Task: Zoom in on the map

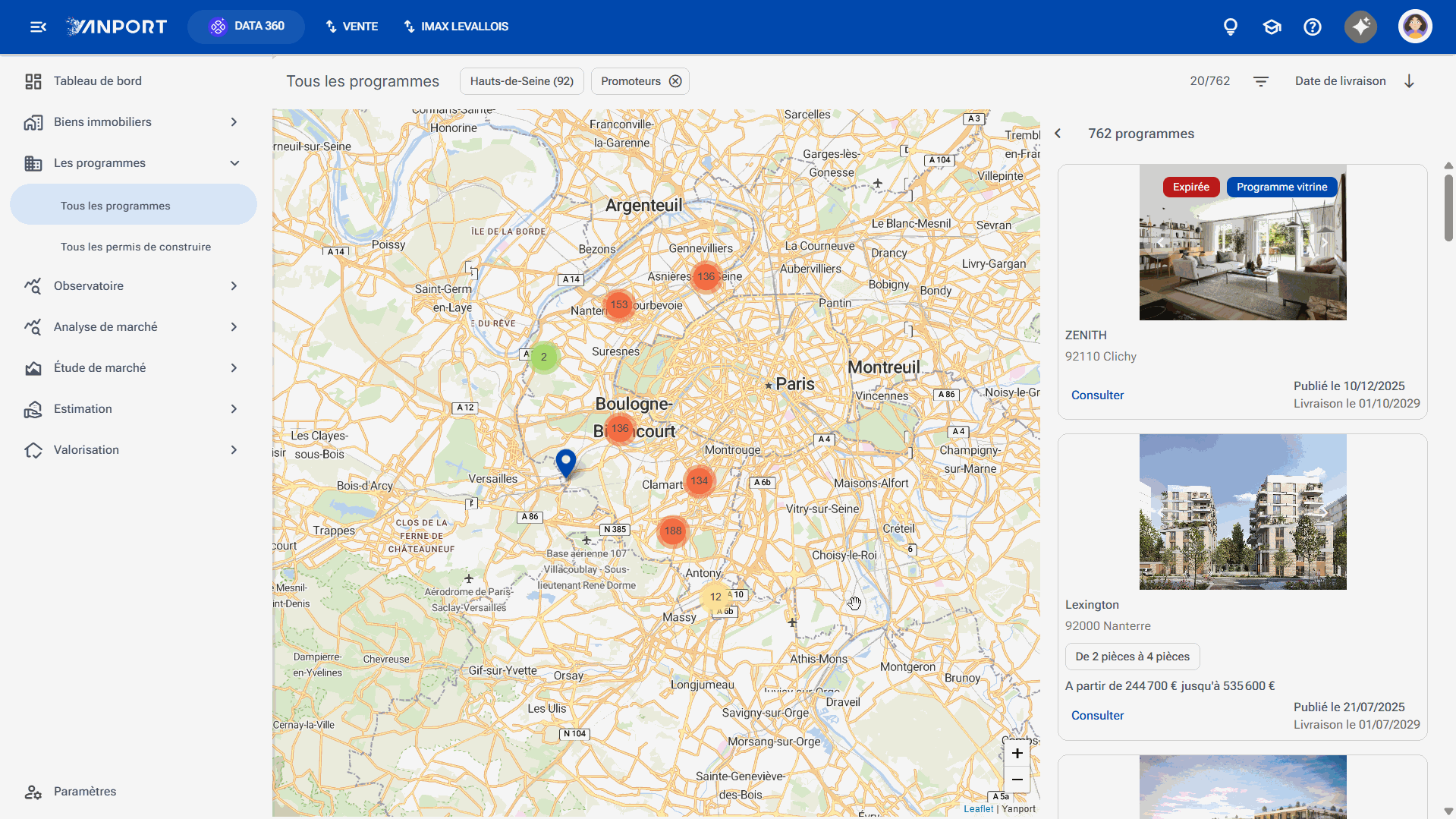Action: click(x=1017, y=753)
